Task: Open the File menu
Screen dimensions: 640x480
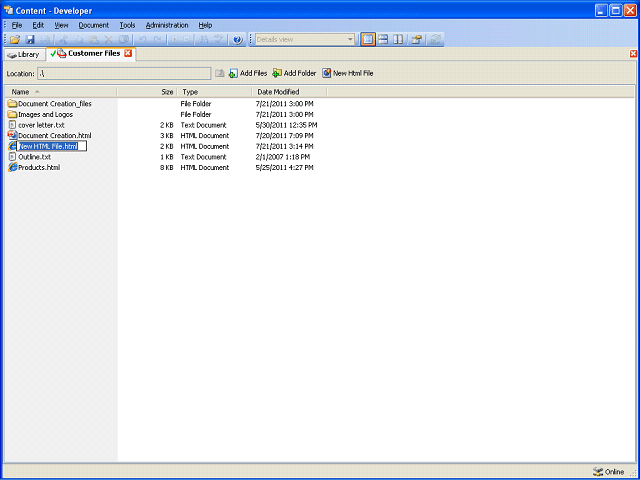Action: tap(17, 25)
